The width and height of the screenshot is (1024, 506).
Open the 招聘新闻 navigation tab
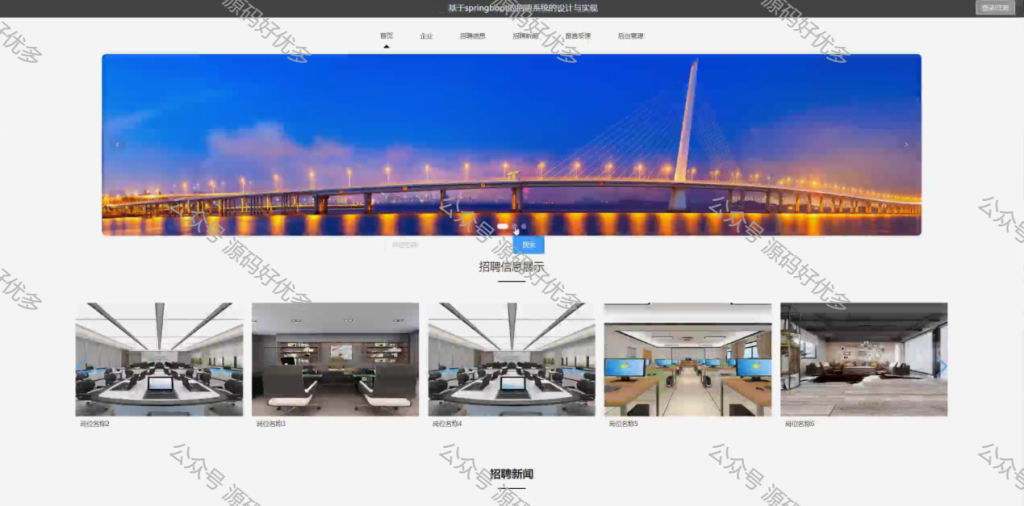pyautogui.click(x=526, y=36)
